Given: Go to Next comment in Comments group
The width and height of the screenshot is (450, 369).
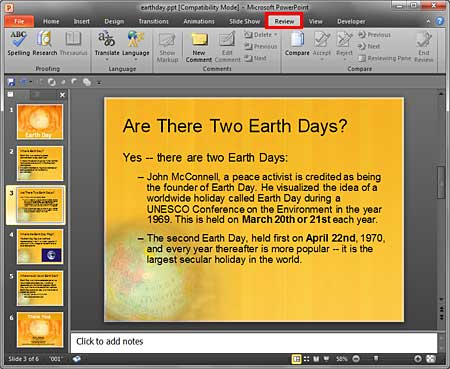Looking at the screenshot, I should (255, 58).
